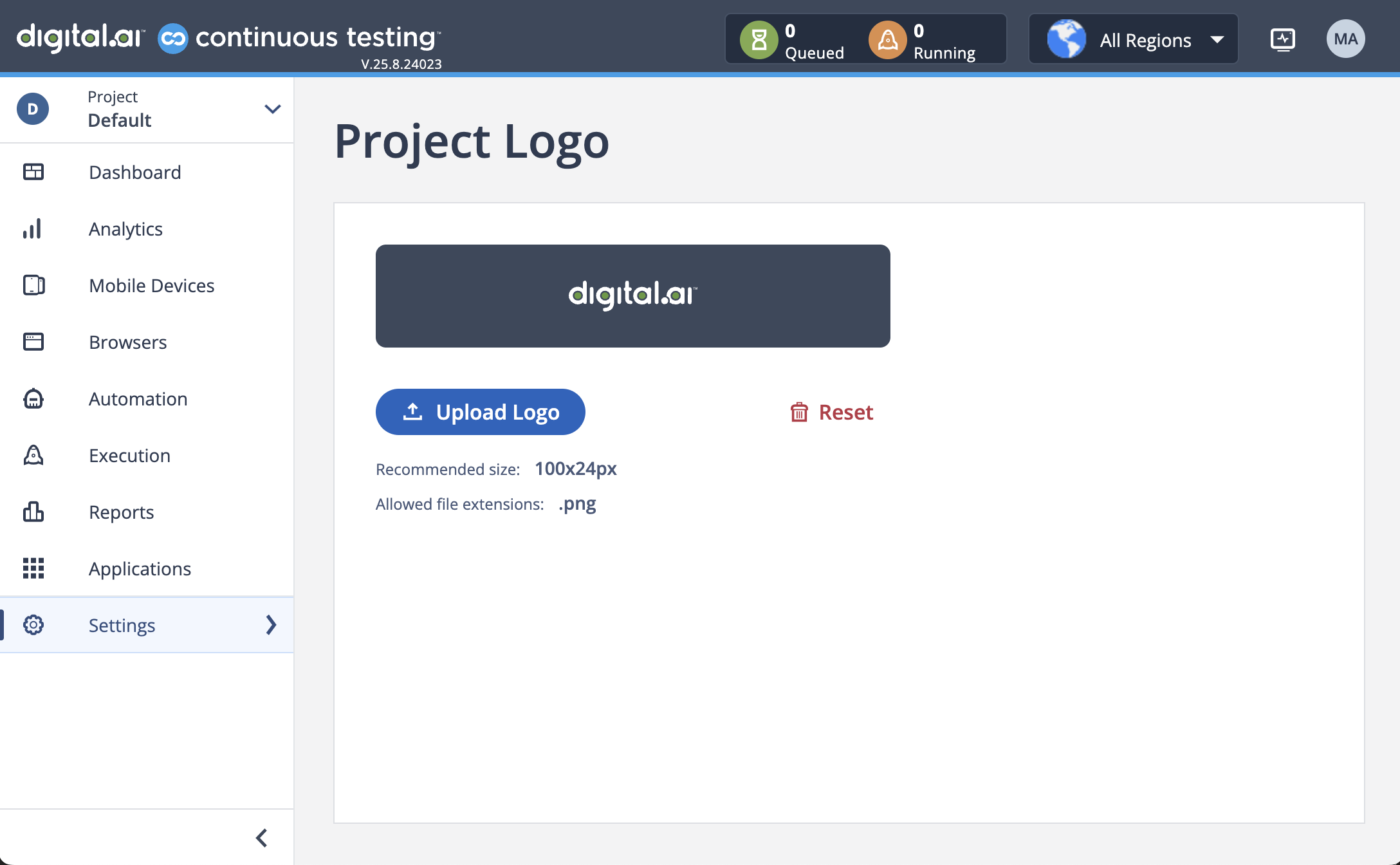Open the Reports icon
Viewport: 1400px width, 865px height.
(x=33, y=512)
